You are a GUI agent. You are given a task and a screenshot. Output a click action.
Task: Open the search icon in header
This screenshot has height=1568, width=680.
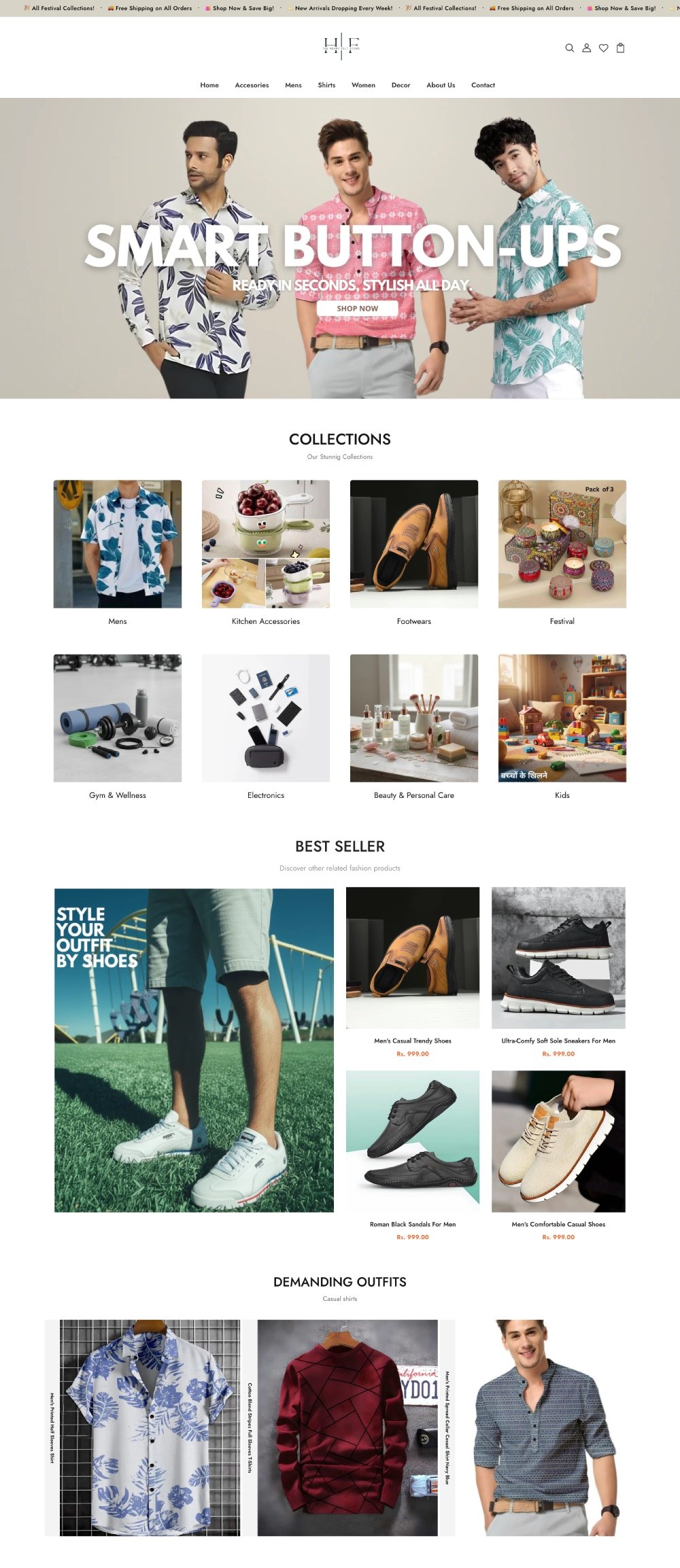click(x=569, y=48)
